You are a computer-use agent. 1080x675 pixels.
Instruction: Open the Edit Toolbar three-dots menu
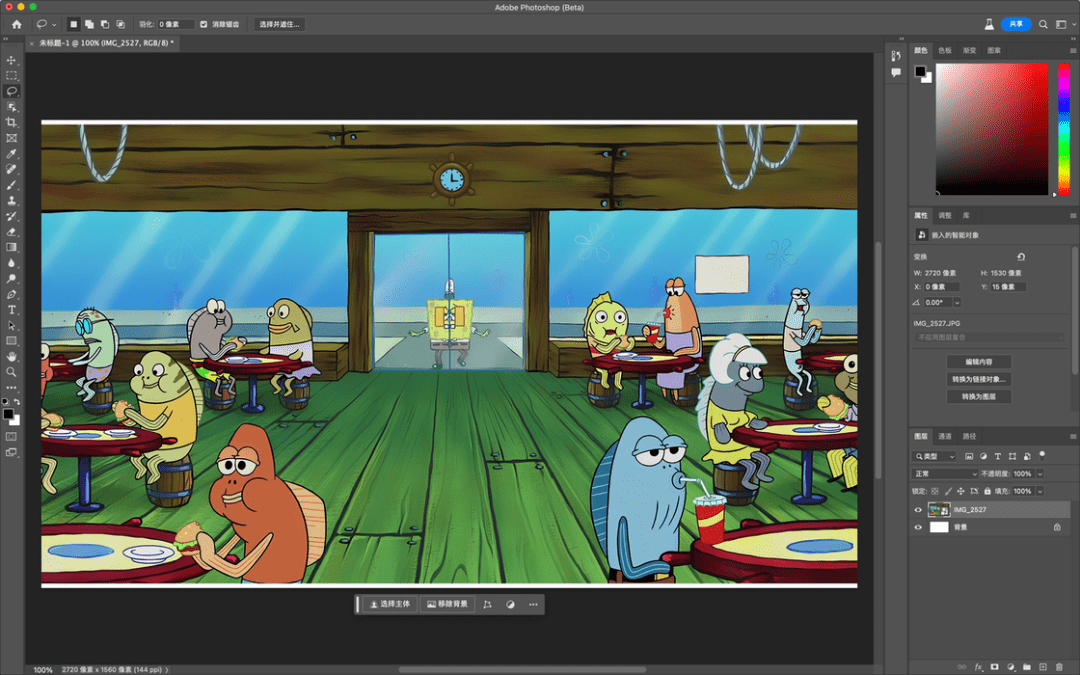coord(12,388)
